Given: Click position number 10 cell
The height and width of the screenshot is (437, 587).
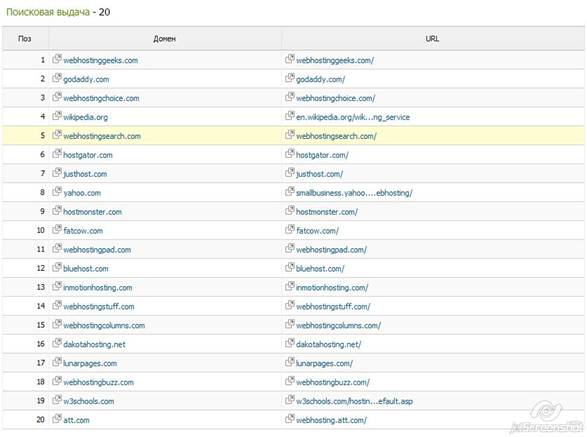Looking at the screenshot, I should 40,230.
